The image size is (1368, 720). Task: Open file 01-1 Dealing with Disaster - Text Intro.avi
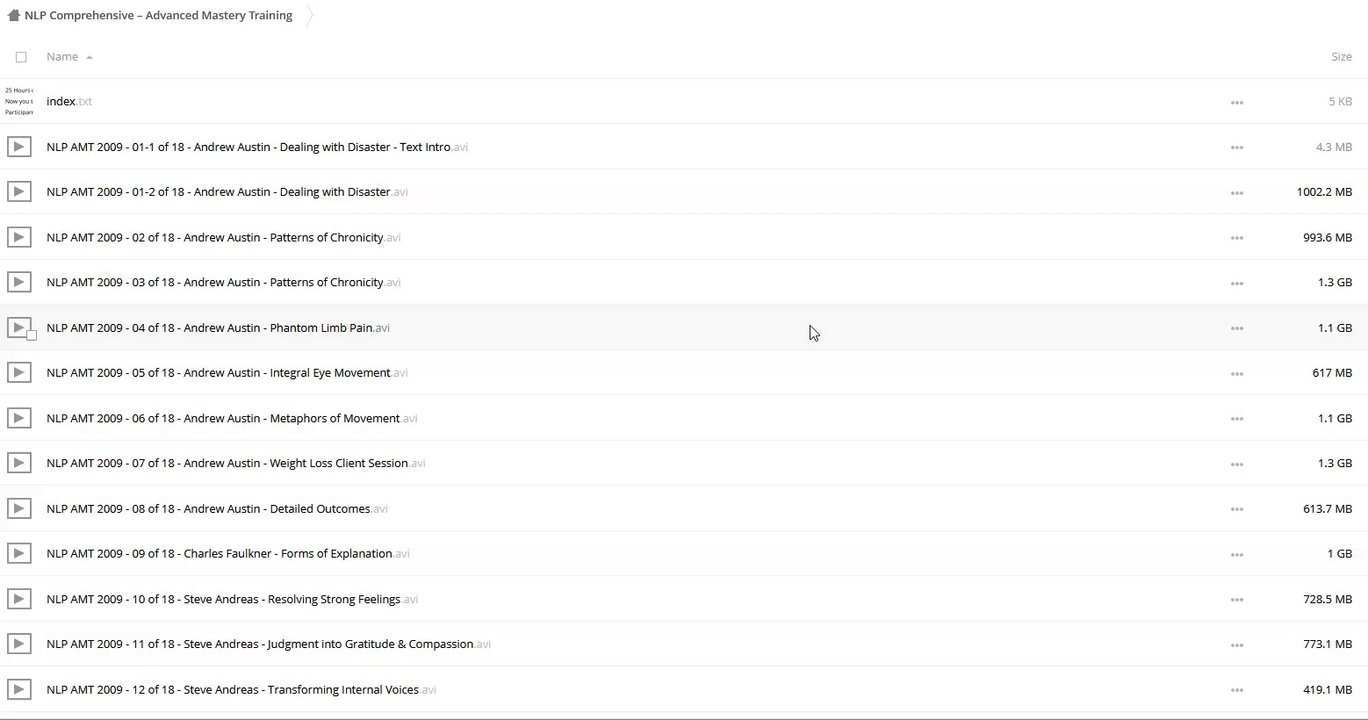pos(257,147)
